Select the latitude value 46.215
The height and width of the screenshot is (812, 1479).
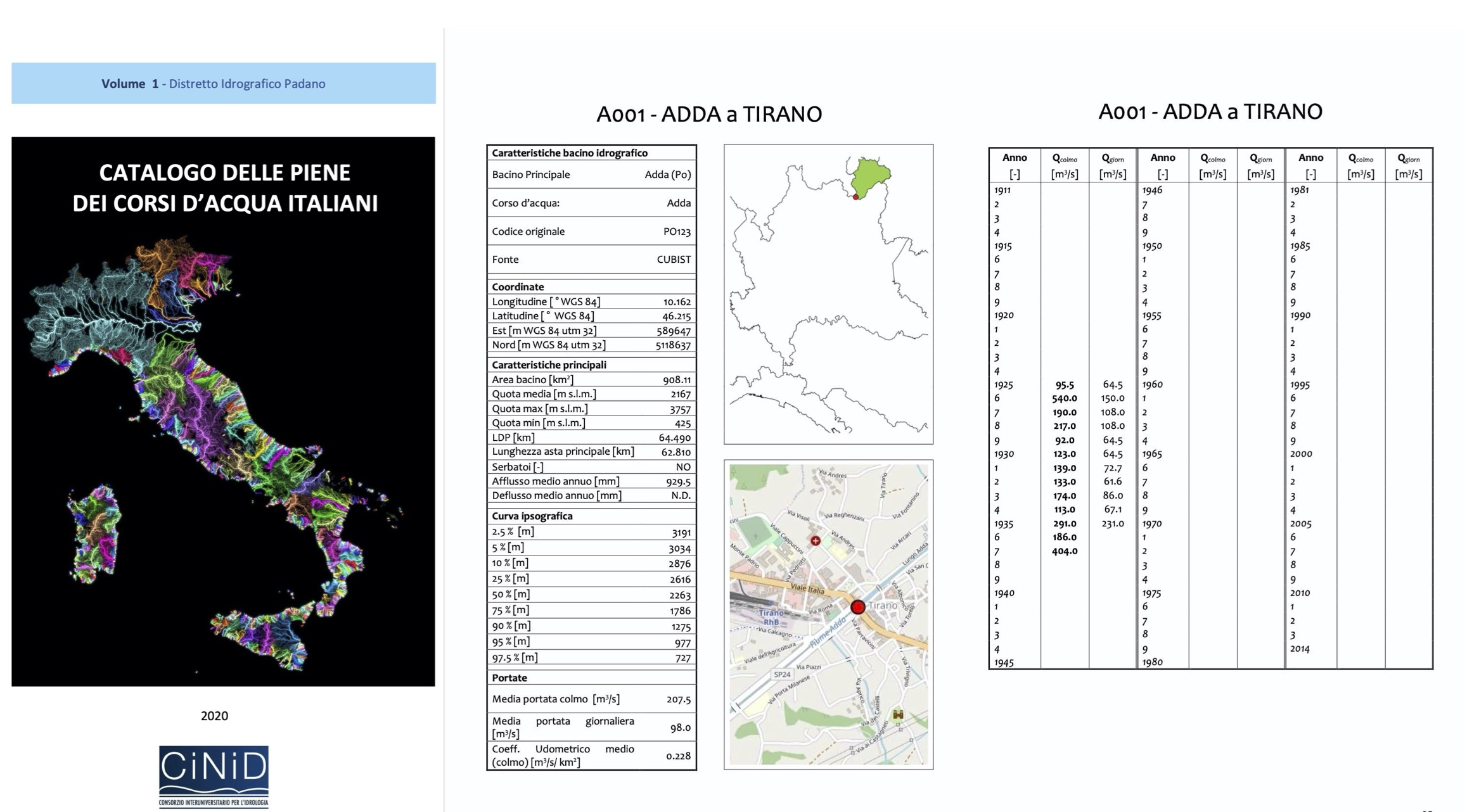pos(677,315)
